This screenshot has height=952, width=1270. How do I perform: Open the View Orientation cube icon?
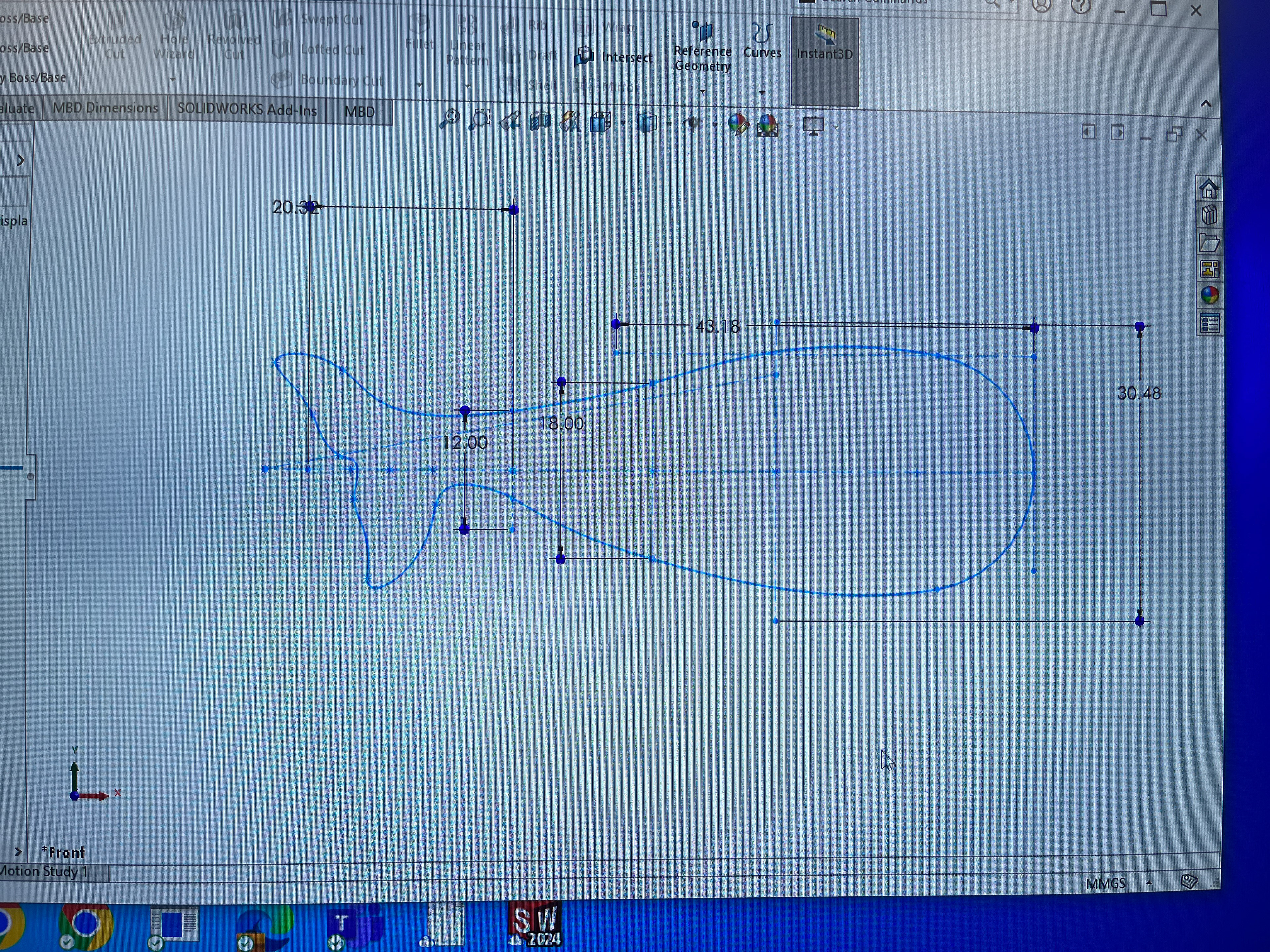pos(601,122)
